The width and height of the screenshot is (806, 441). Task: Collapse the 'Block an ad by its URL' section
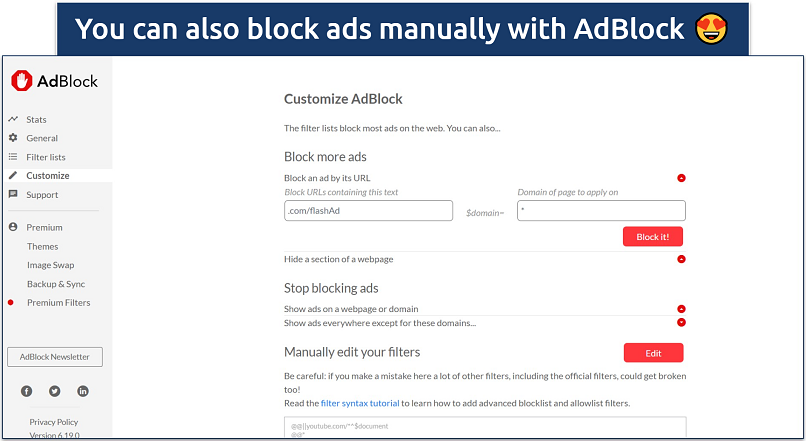coord(681,178)
